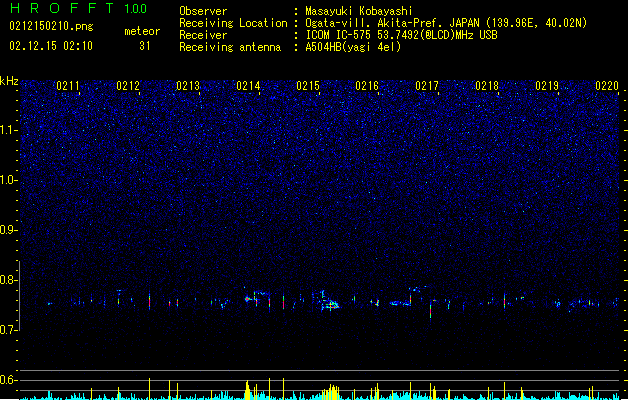Select the Ogata-vill. Akita-Pref. JAPAN location text
Screen dimensions: 629x400
pyautogui.click(x=446, y=23)
